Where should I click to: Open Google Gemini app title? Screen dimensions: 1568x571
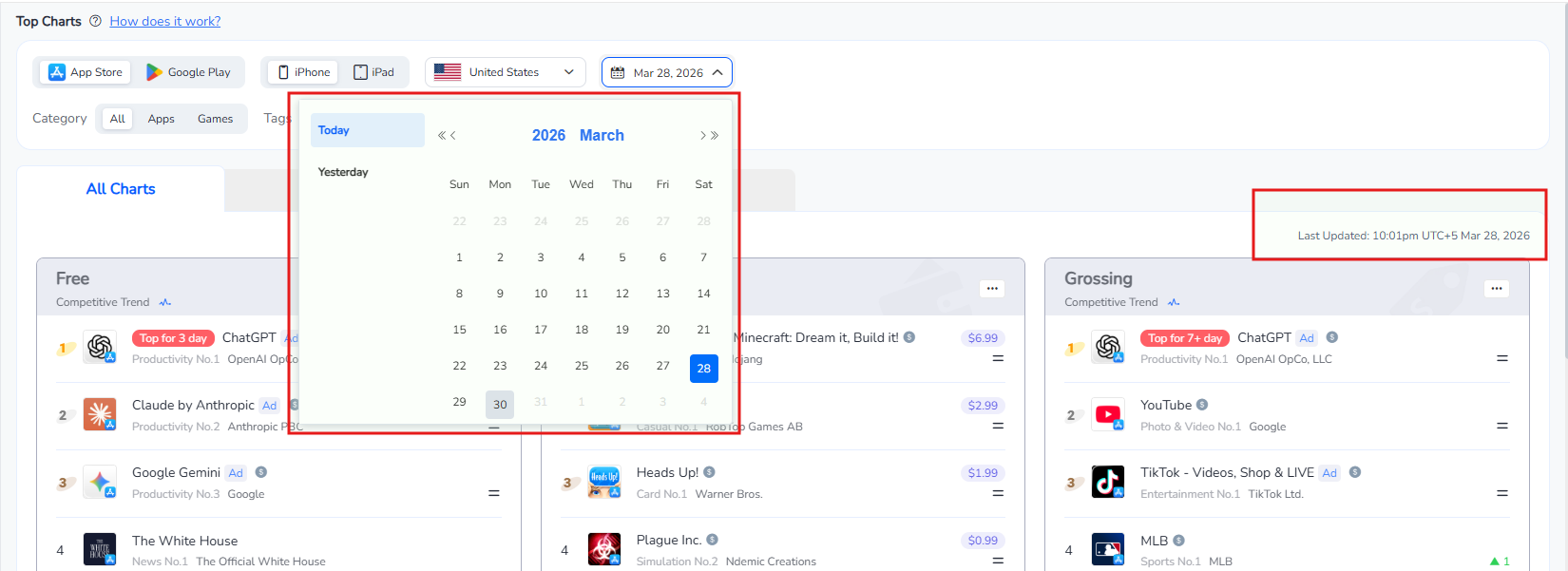pyautogui.click(x=176, y=472)
